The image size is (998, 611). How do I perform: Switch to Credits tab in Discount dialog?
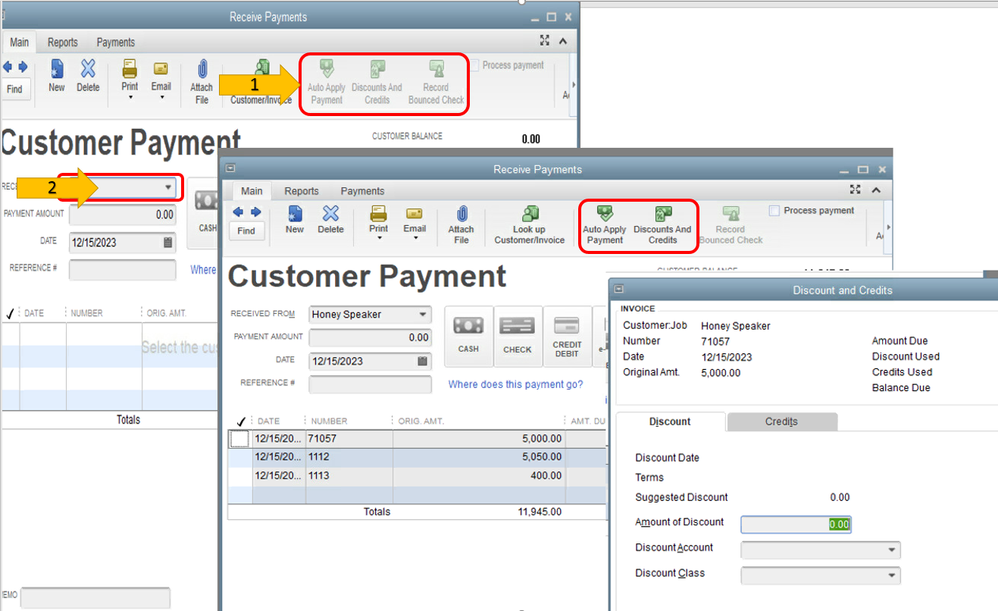tap(781, 422)
